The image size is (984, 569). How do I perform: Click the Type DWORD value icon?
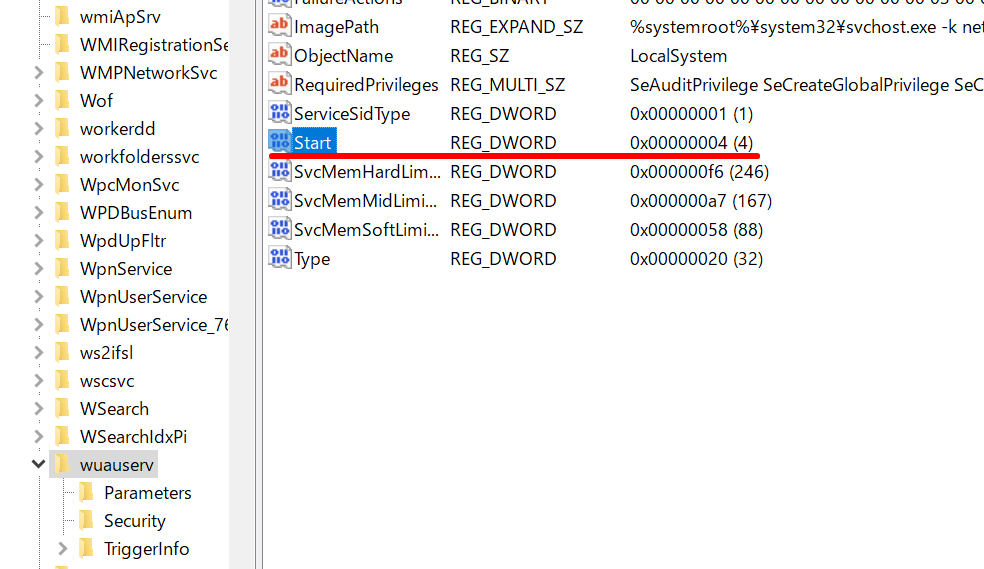[279, 258]
